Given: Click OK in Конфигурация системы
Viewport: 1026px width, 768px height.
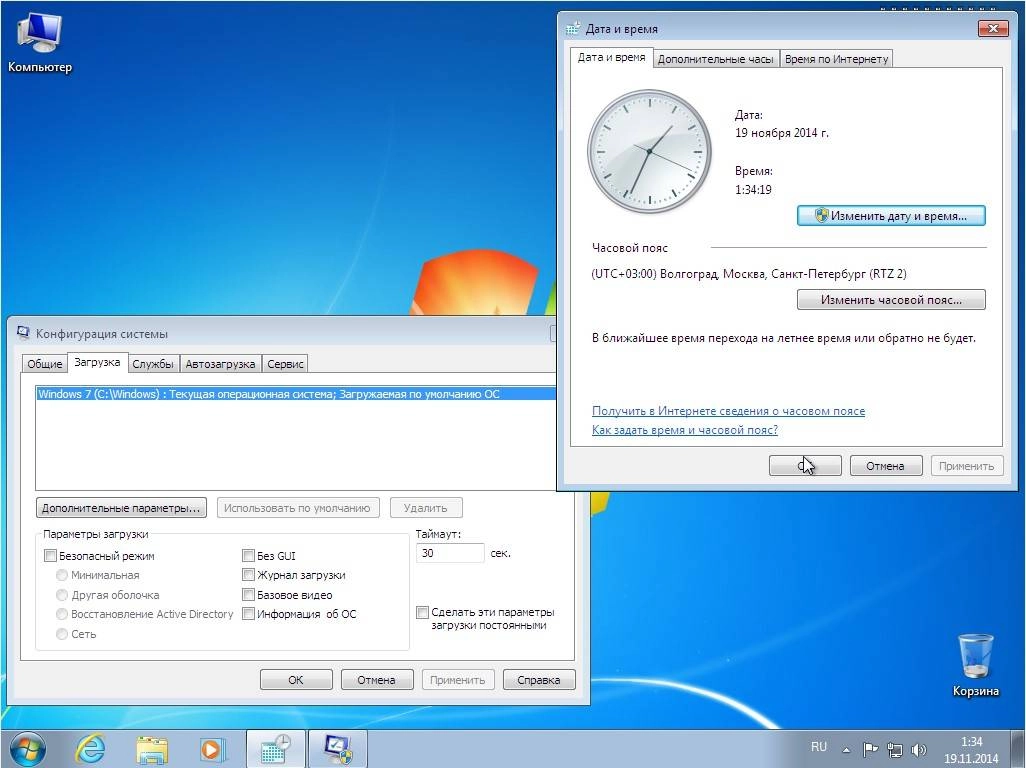Looking at the screenshot, I should pyautogui.click(x=296, y=680).
